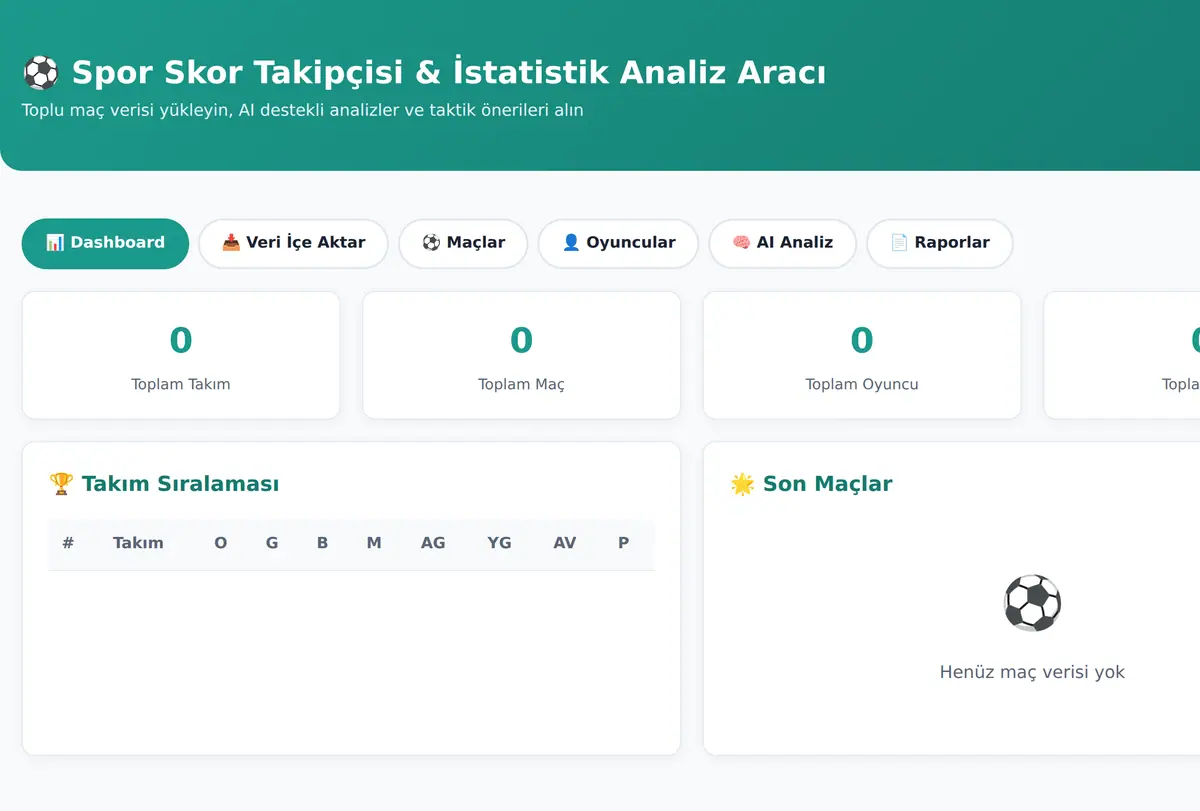
Task: Click the G column header
Action: pyautogui.click(x=272, y=543)
